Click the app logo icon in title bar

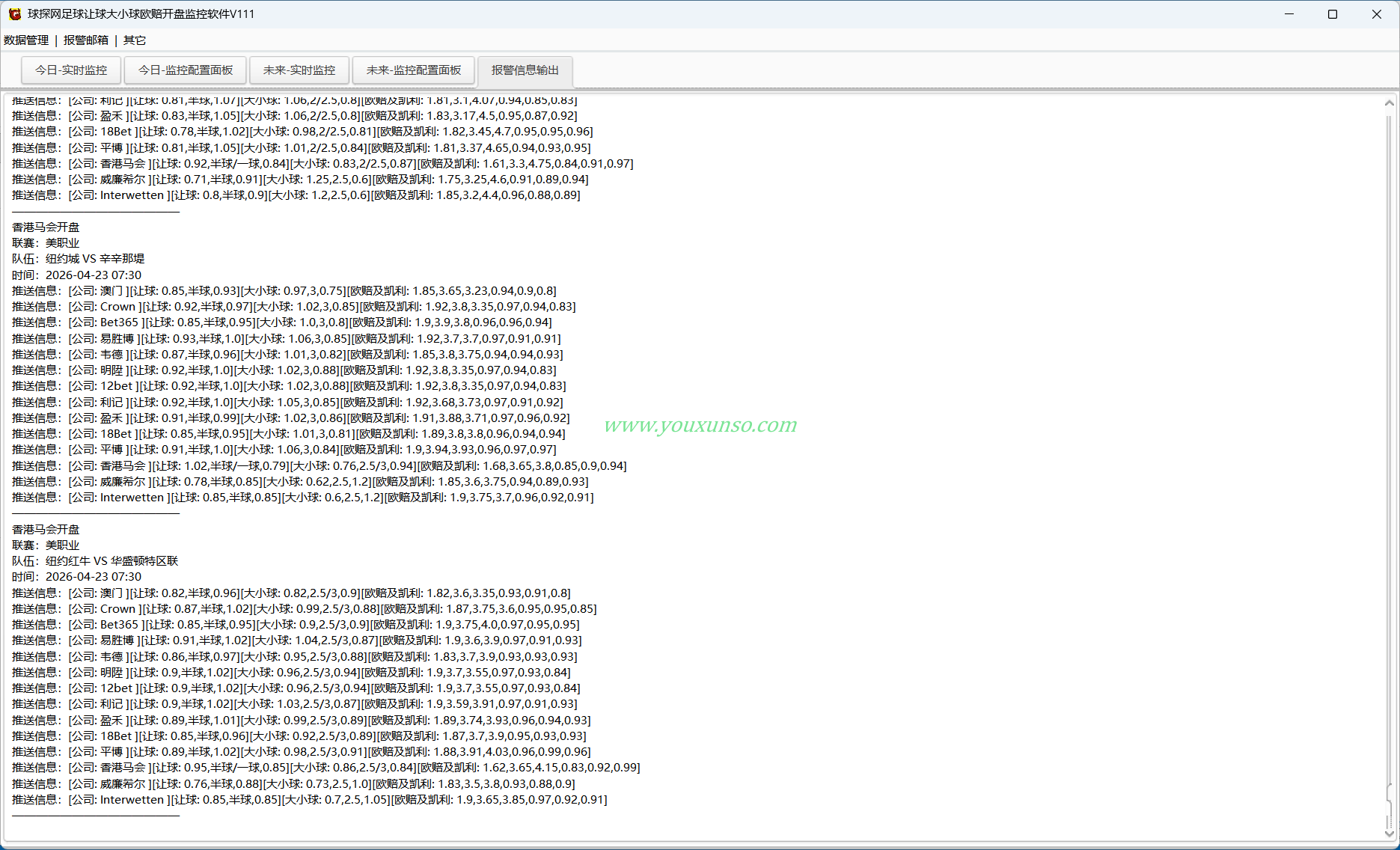(14, 14)
